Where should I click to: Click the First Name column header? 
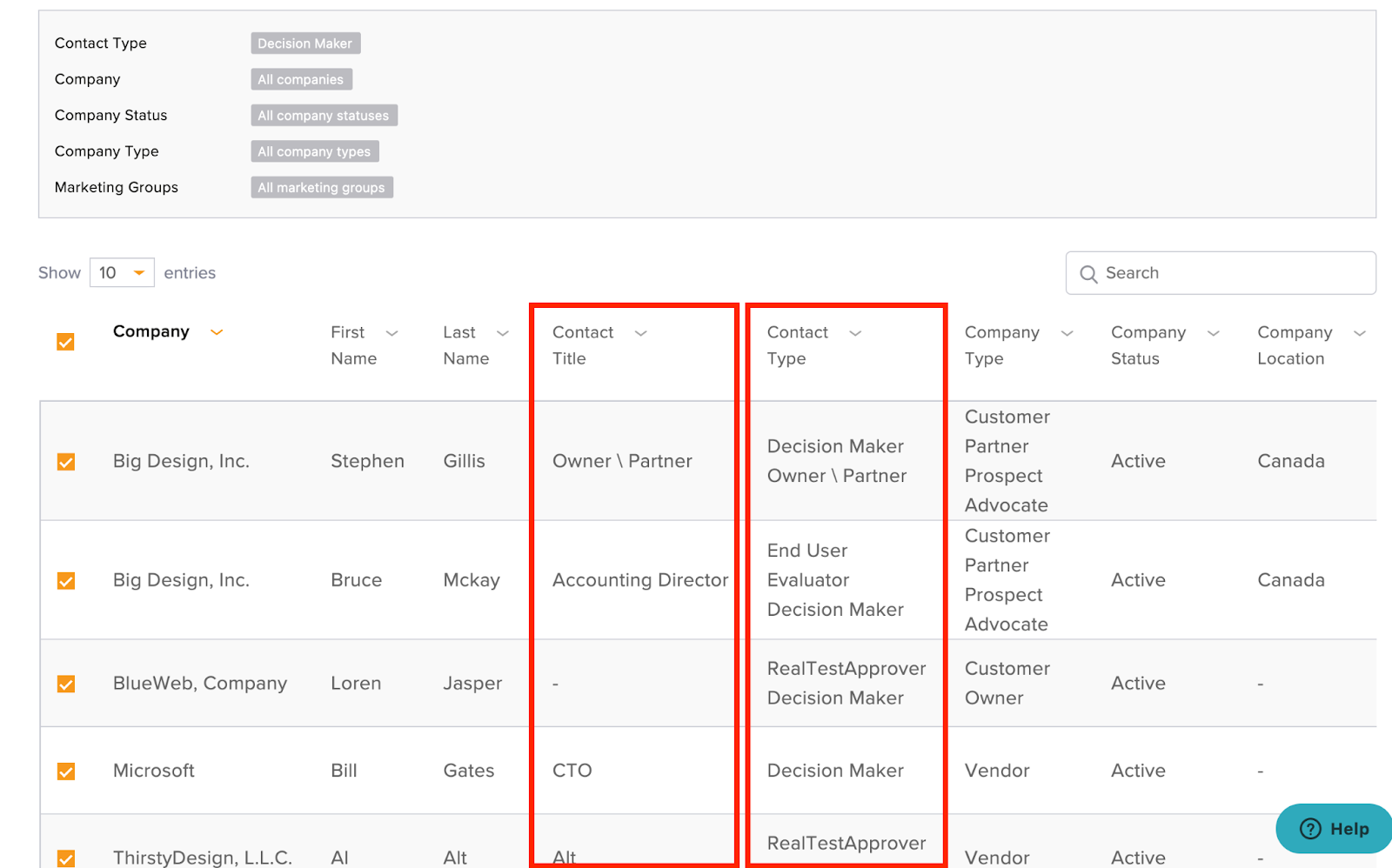[354, 345]
